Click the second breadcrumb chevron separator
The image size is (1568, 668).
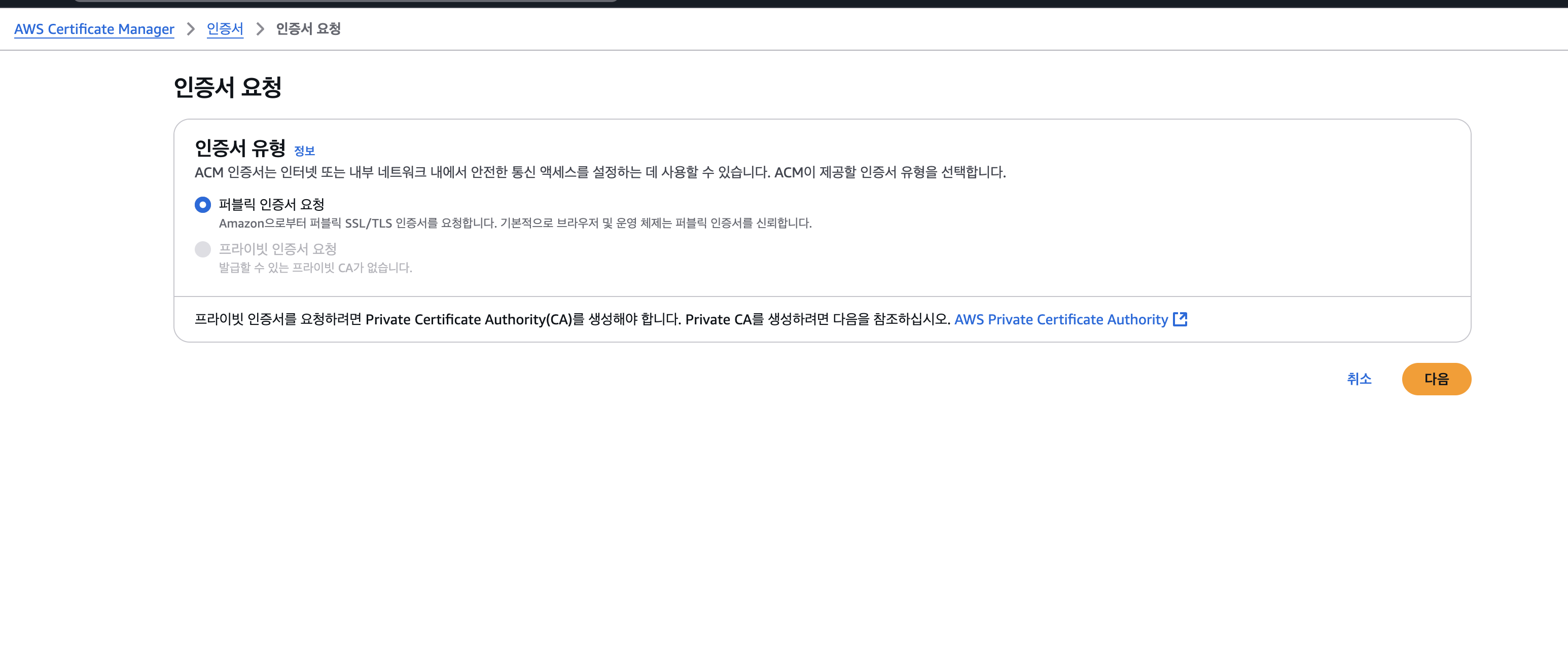[x=260, y=28]
